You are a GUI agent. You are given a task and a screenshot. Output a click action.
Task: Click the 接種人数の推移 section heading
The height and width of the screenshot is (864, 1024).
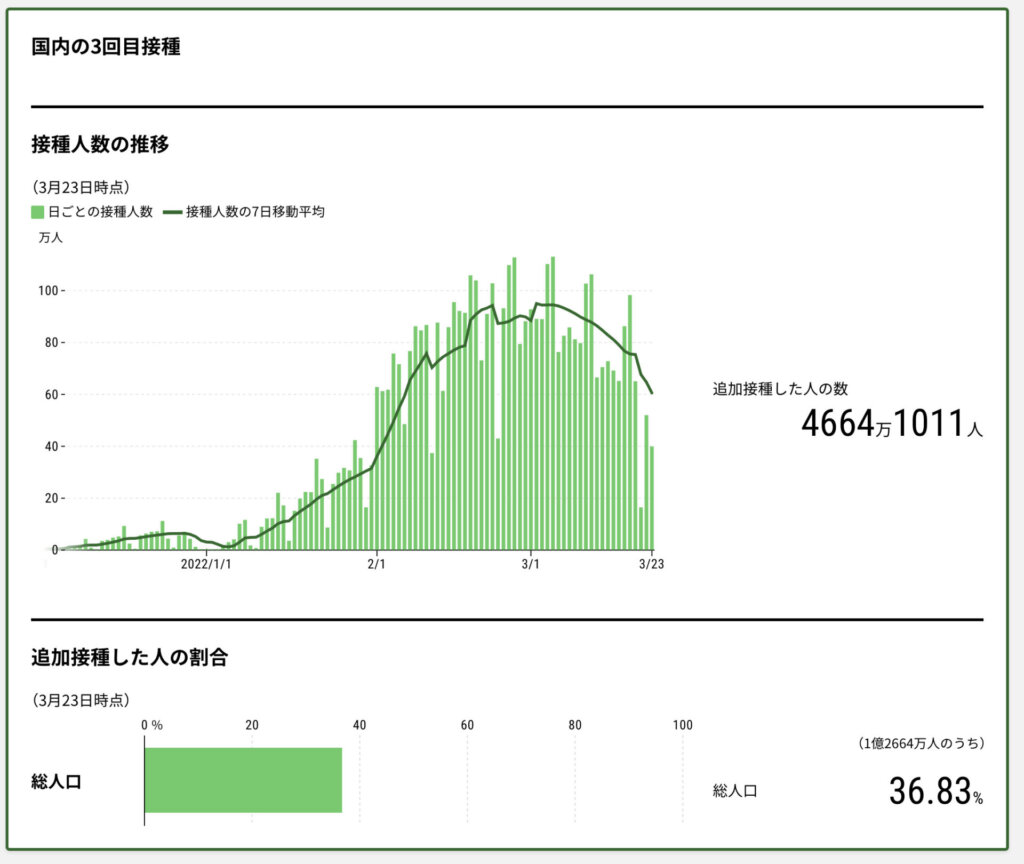tap(100, 144)
